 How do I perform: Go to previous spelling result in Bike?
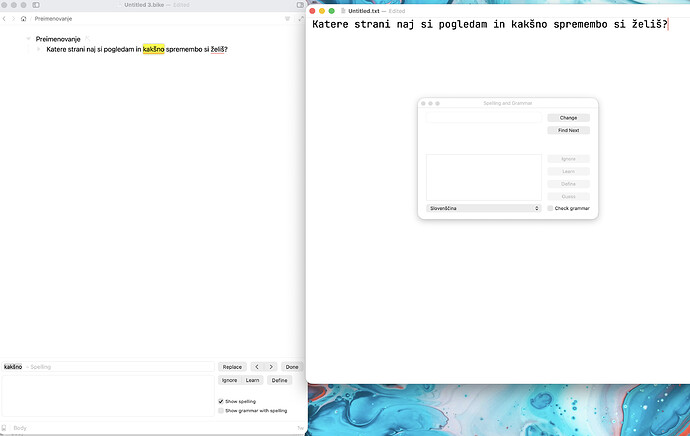point(257,367)
